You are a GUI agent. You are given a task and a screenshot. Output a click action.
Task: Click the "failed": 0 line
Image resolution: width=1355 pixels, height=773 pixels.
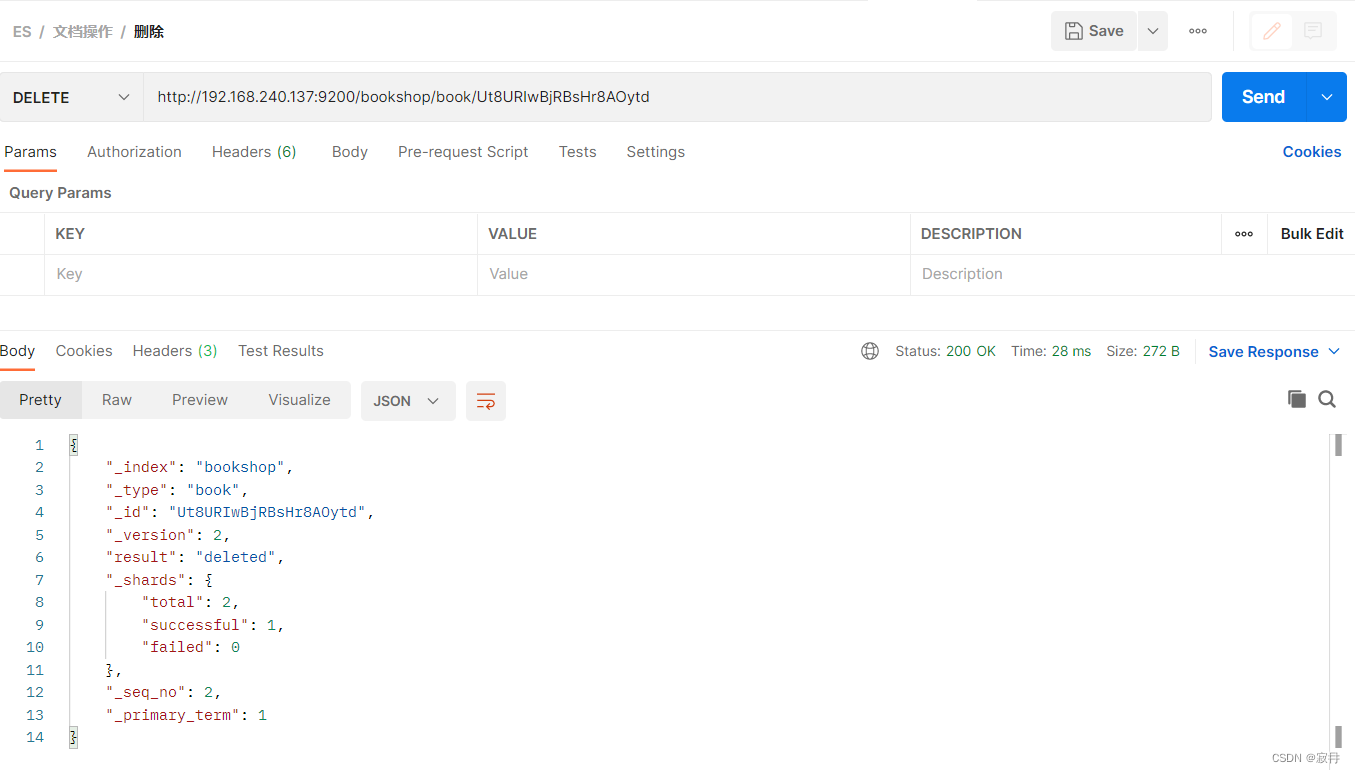(190, 647)
